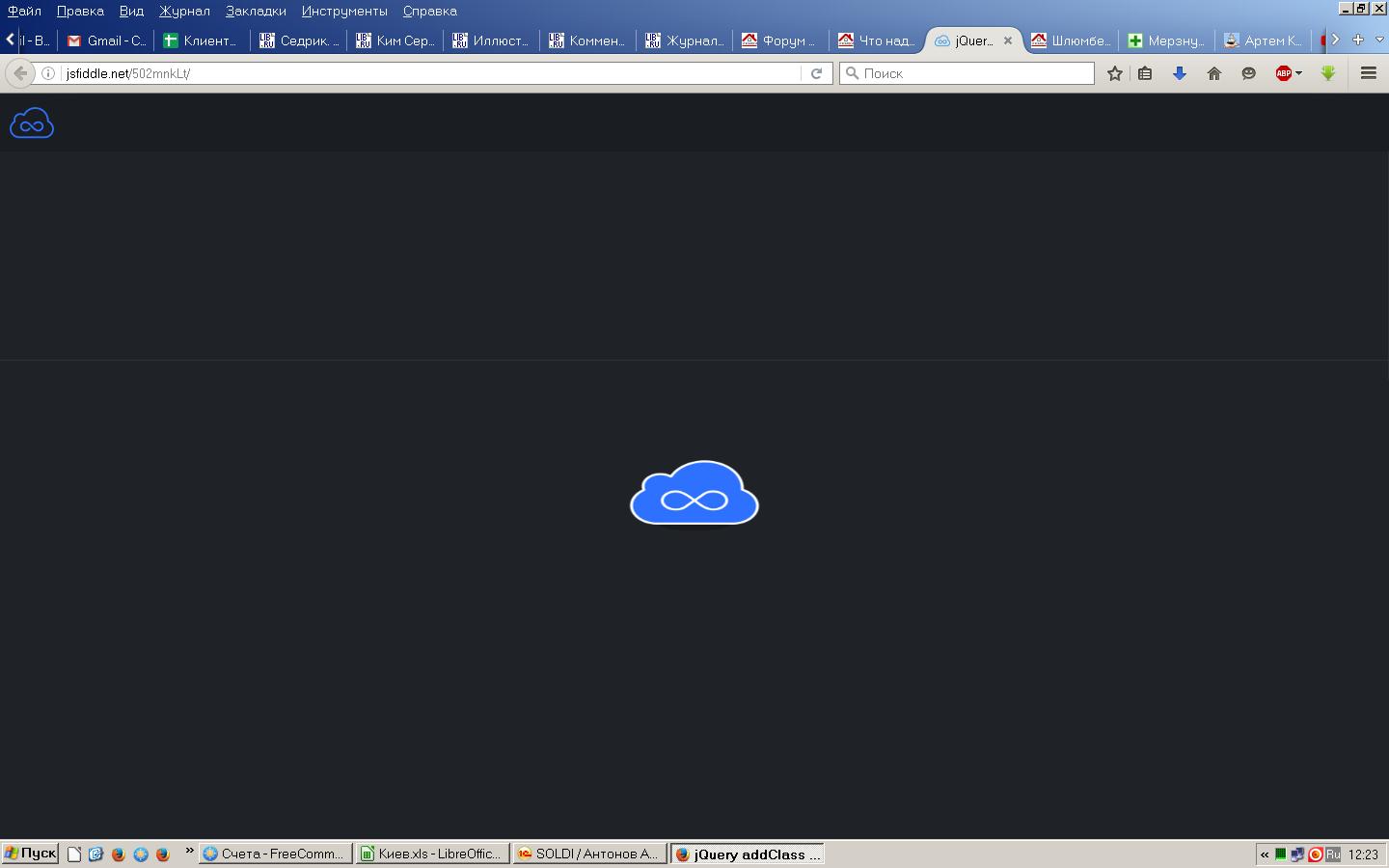Switch to the Ким Сер tab

[395, 41]
